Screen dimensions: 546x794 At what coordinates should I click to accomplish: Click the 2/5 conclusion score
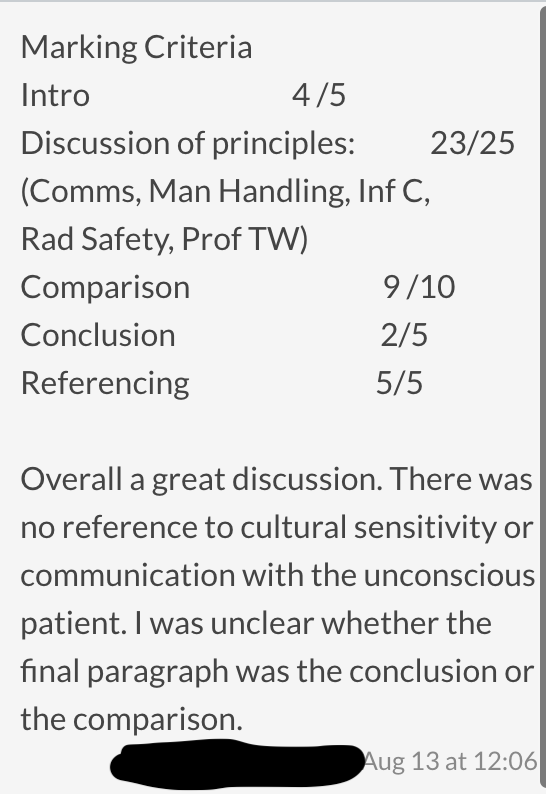[404, 335]
